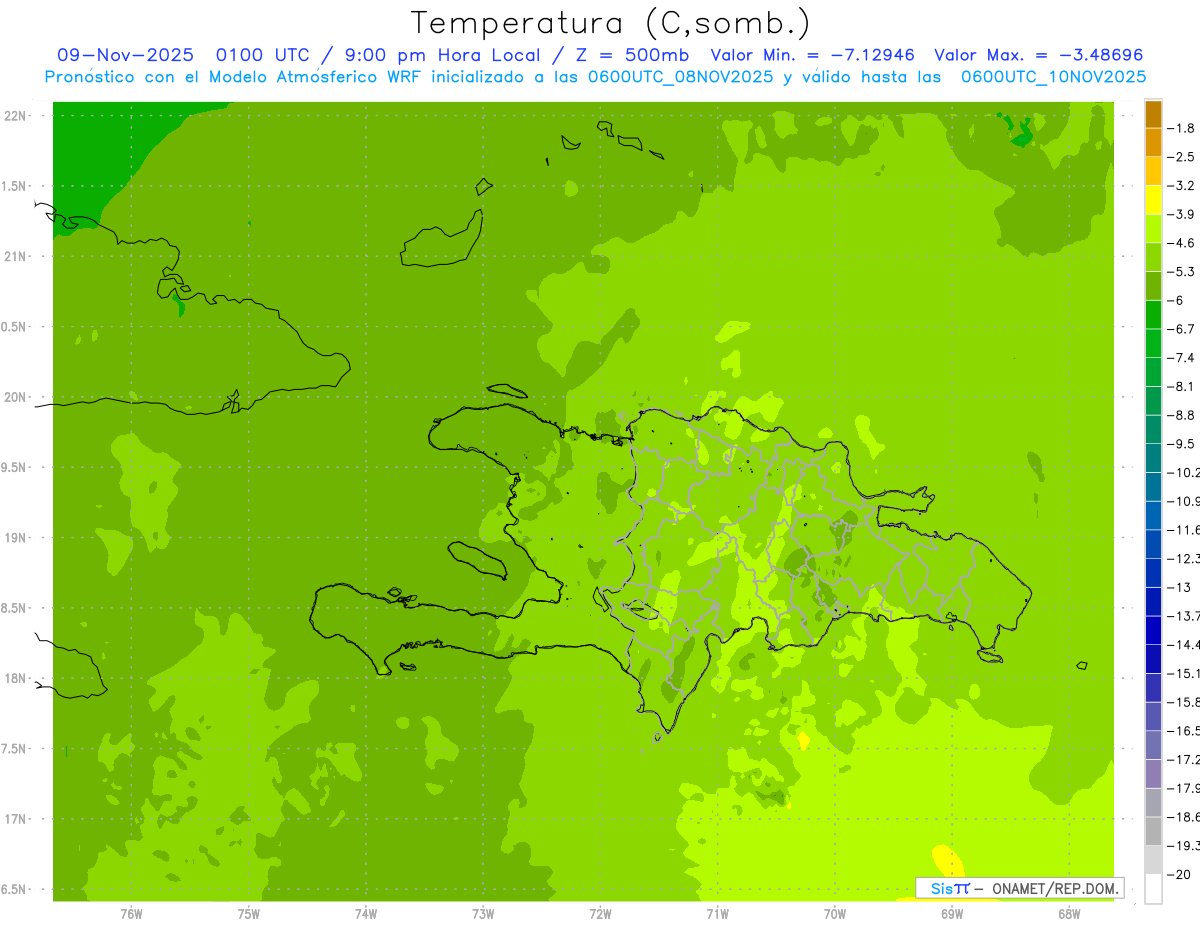This screenshot has height=927, width=1200.
Task: Click the blue swatch between -12.3 and -13
Action: (x=1153, y=573)
